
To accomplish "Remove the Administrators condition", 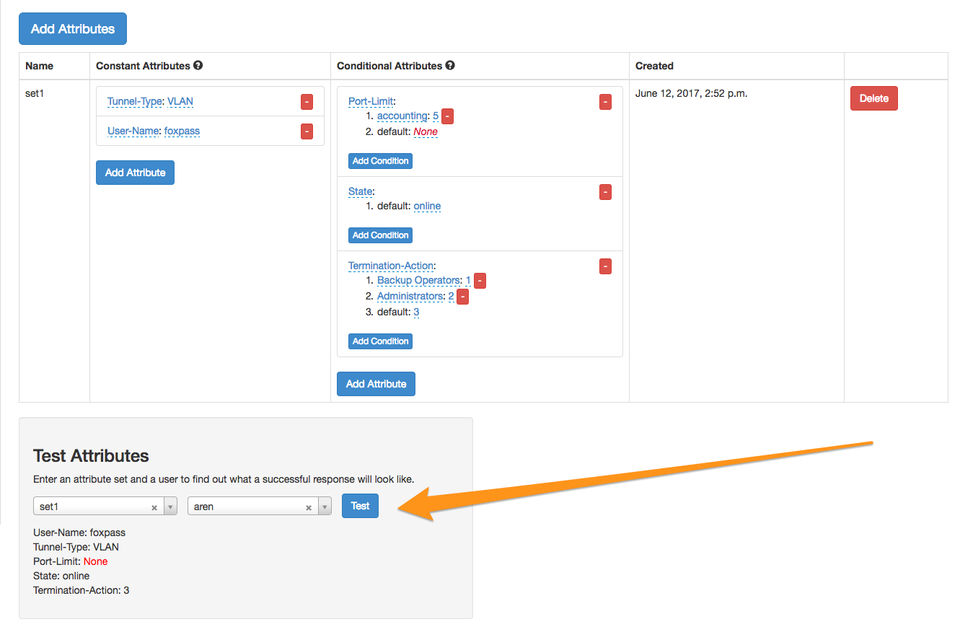I will click(463, 297).
